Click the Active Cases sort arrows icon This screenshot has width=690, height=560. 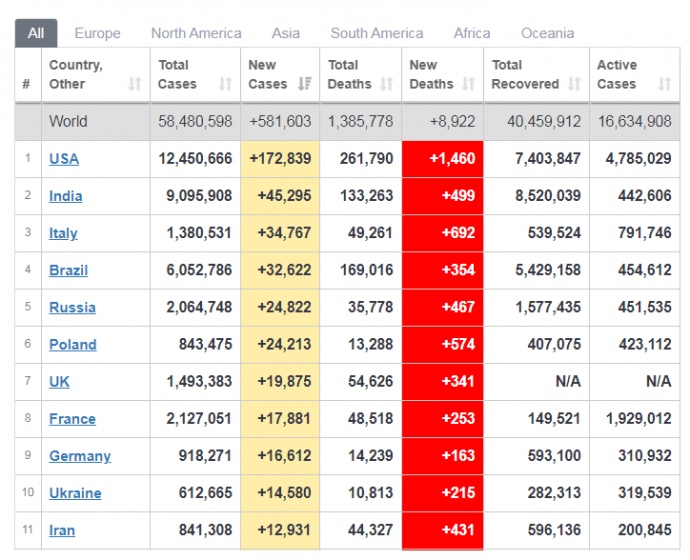665,85
